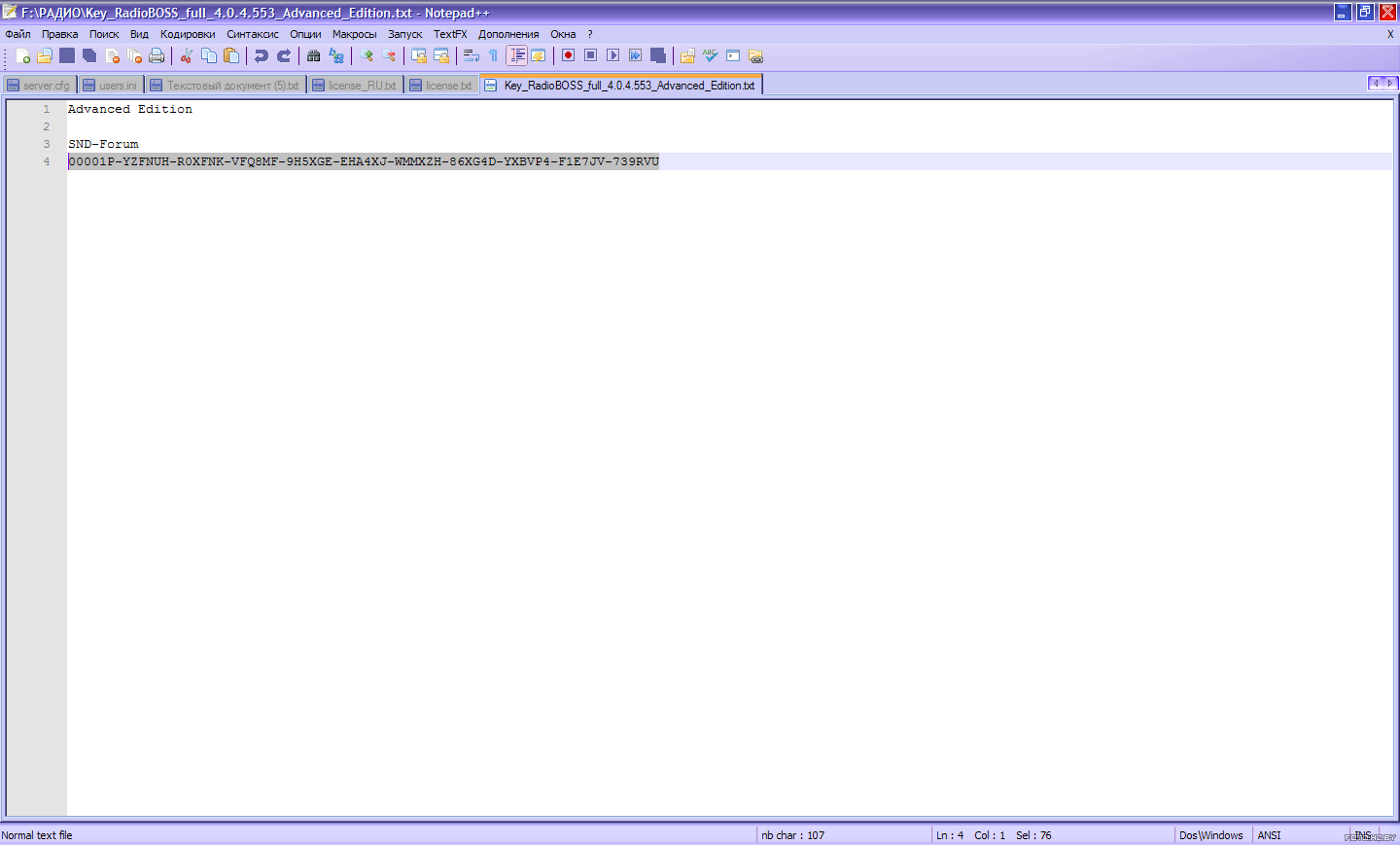Click line number 2 in the margin
The height and width of the screenshot is (845, 1400).
[46, 126]
